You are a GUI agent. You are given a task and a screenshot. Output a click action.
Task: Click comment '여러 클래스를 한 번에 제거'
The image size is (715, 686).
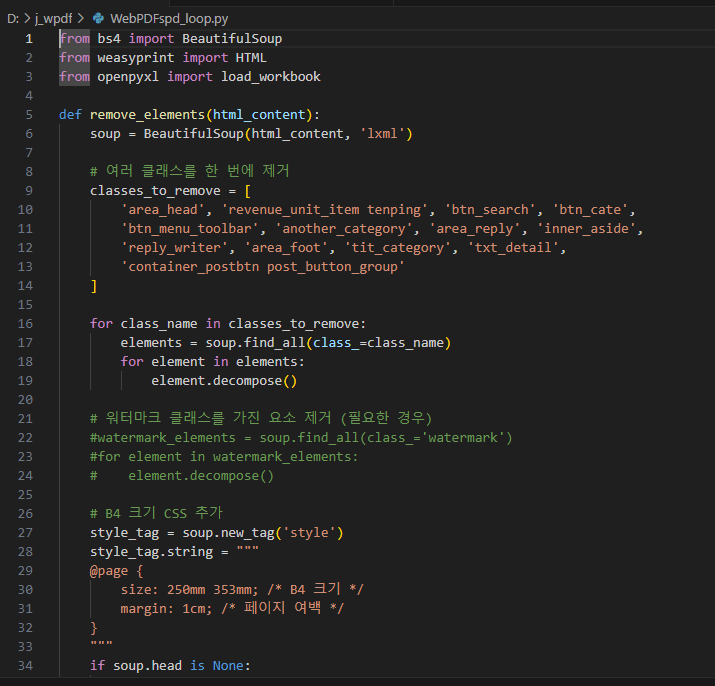[190, 171]
